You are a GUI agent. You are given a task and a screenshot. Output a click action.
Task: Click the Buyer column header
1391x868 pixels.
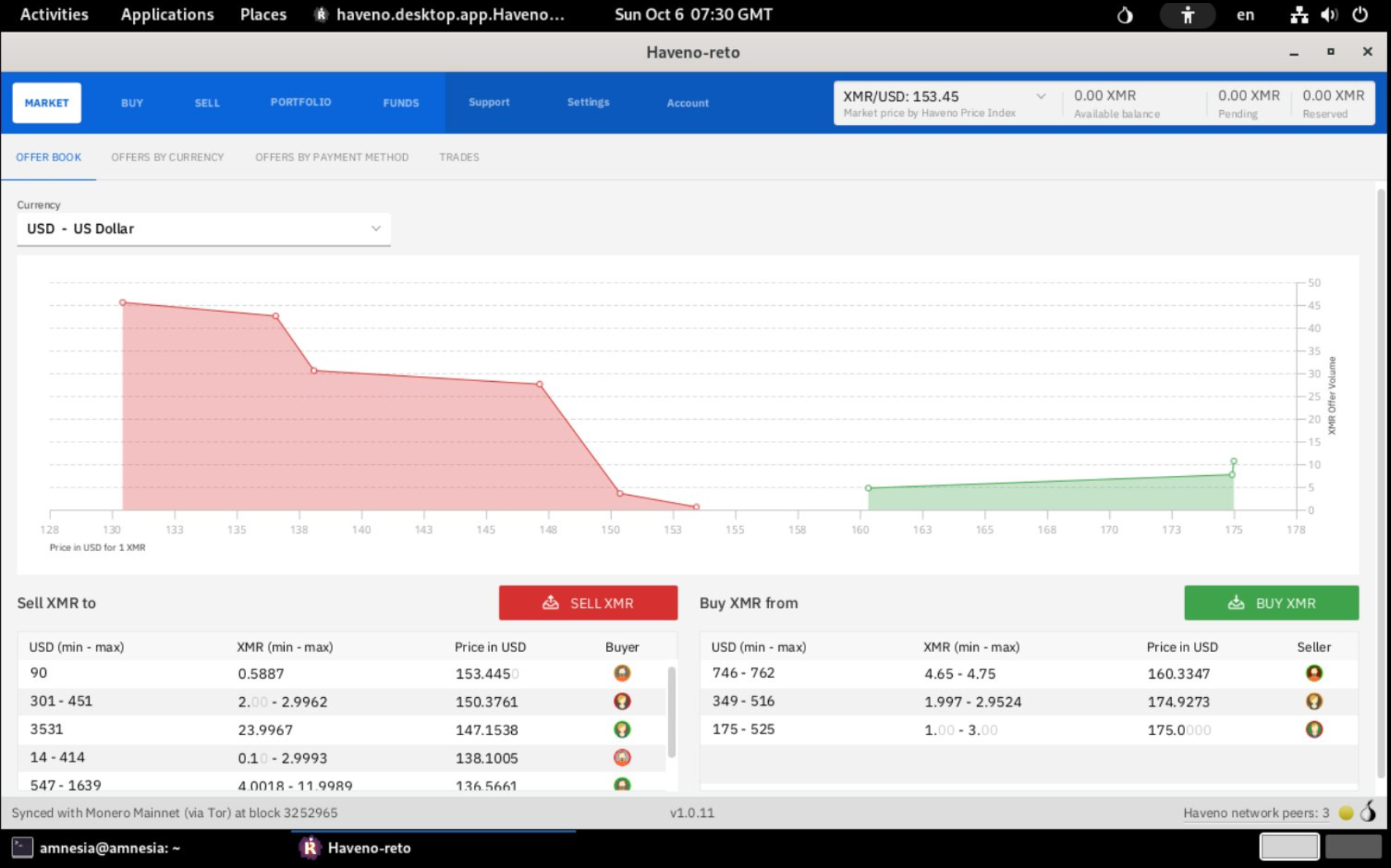tap(622, 647)
